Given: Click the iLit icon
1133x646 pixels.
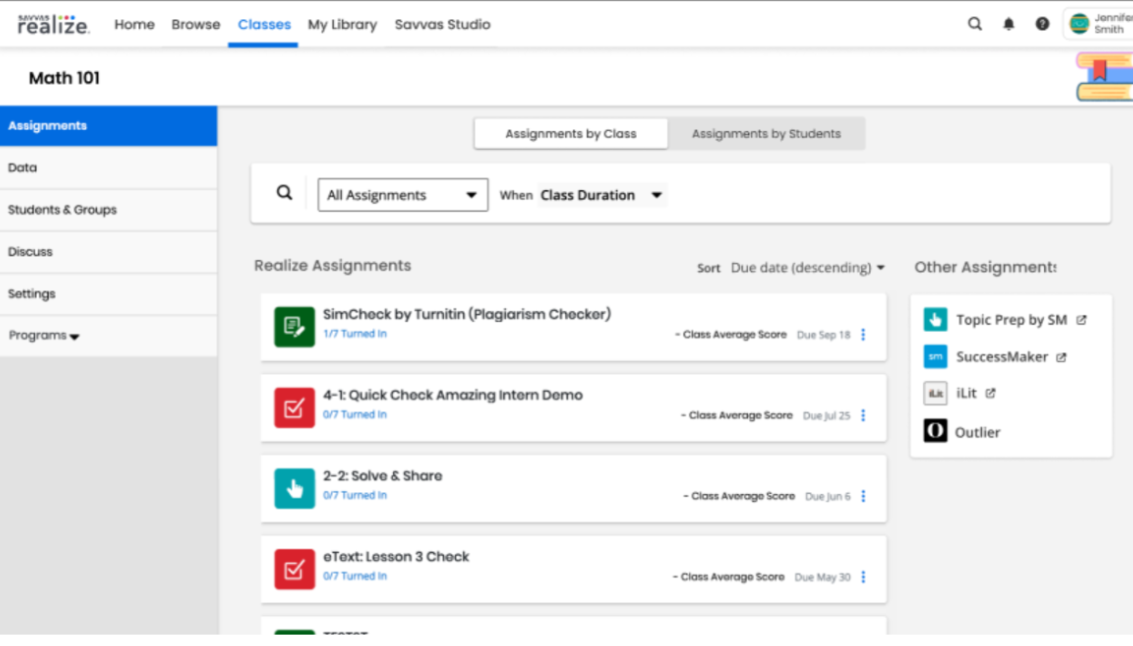Looking at the screenshot, I should click(x=935, y=393).
